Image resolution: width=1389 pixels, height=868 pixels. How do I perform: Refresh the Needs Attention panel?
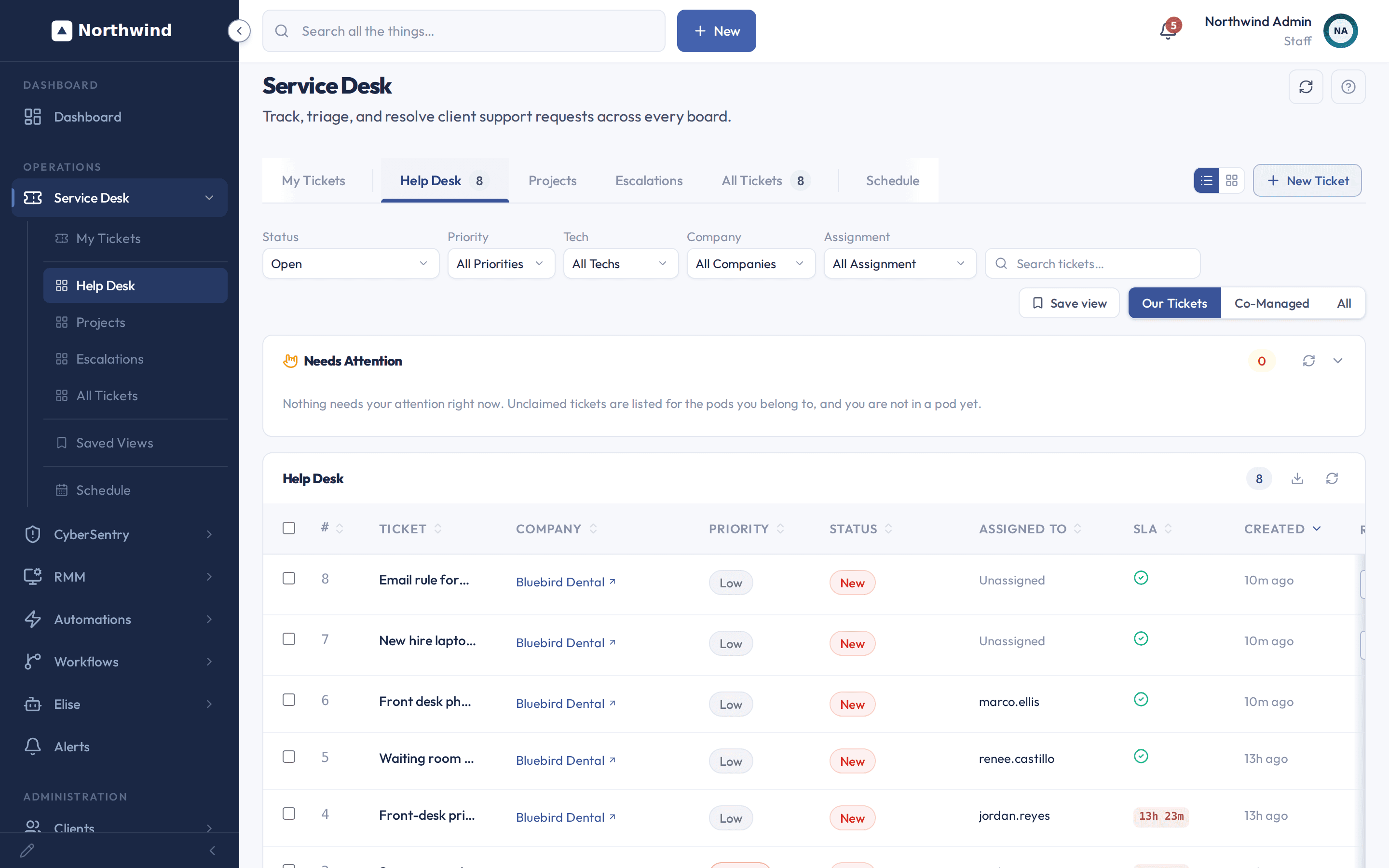point(1308,361)
